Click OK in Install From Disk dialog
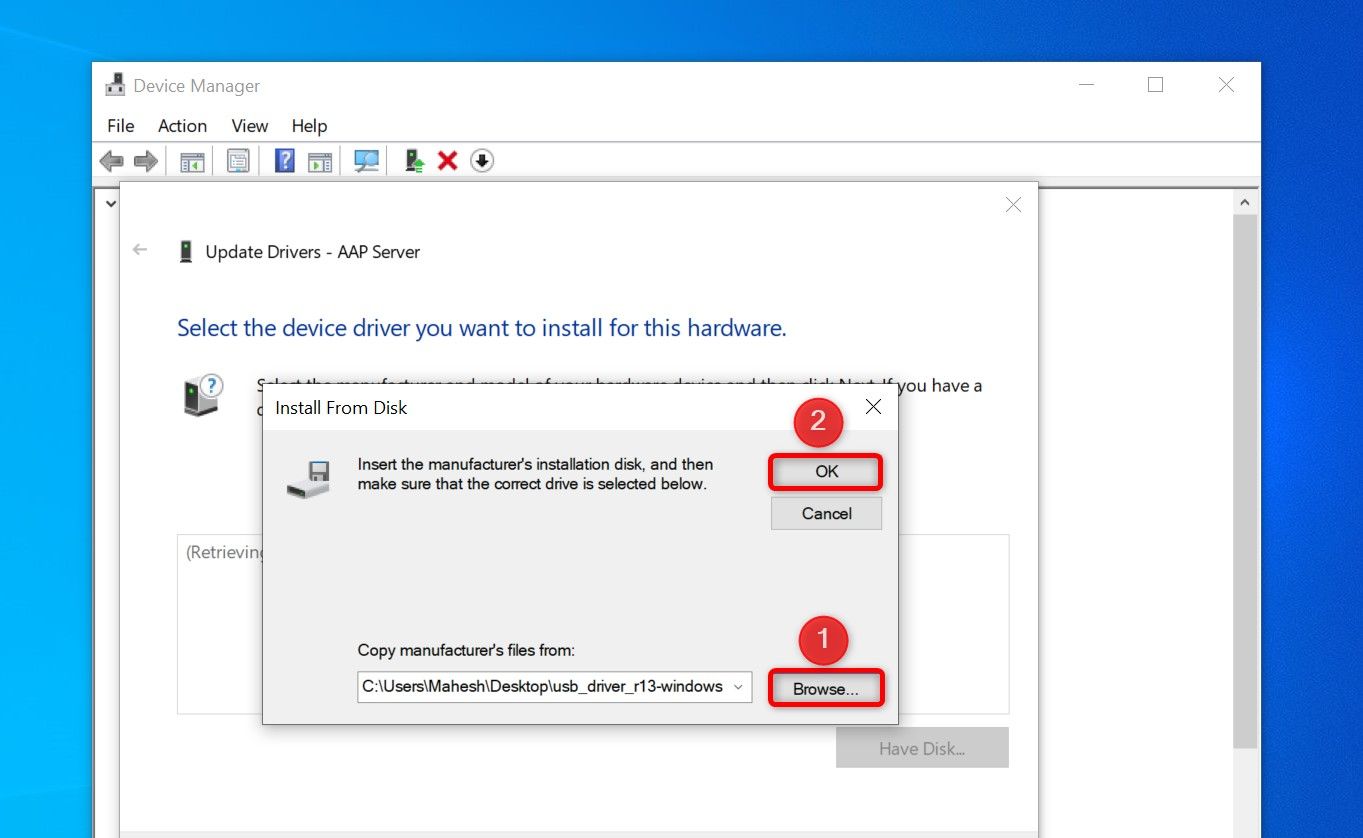Viewport: 1363px width, 838px height. [x=826, y=471]
